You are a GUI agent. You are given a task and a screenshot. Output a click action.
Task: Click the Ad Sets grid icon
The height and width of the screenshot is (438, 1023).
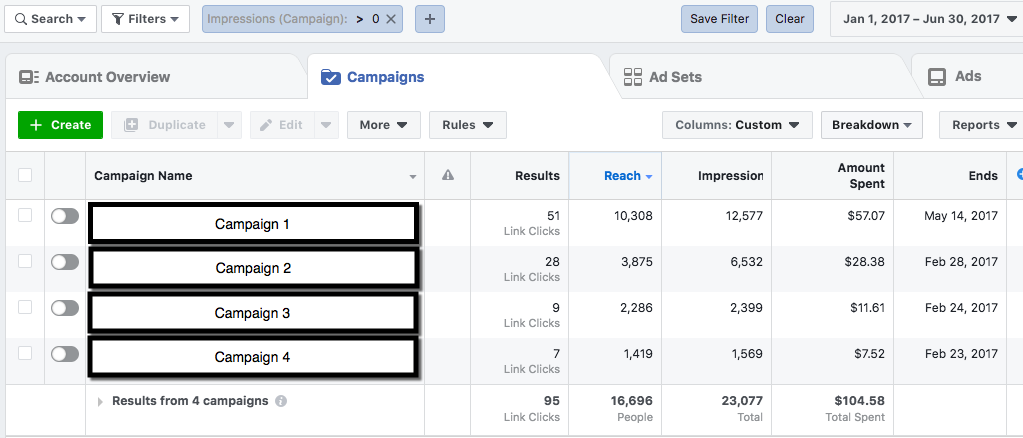(632, 77)
